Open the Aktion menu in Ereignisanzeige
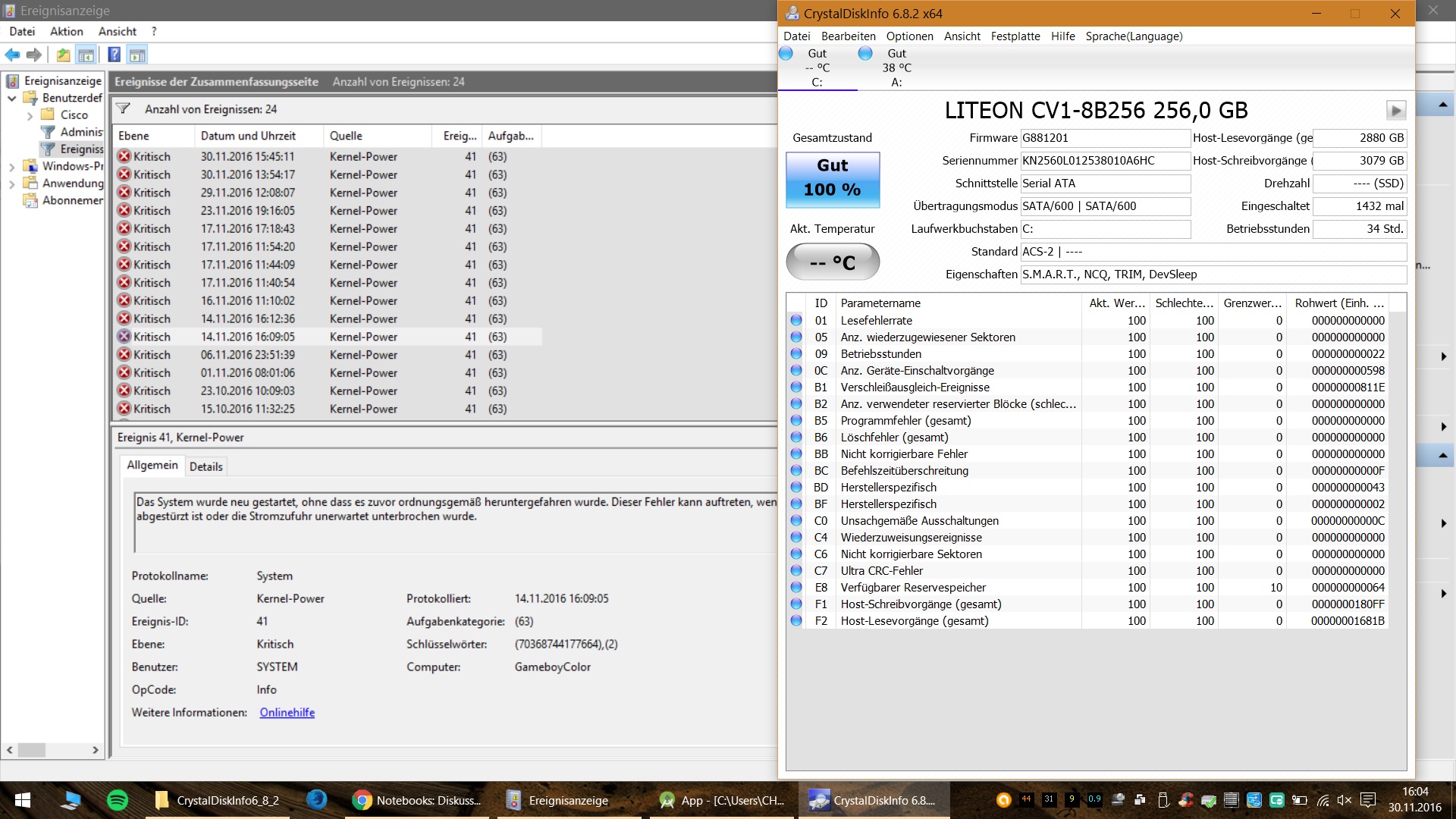 coord(66,31)
